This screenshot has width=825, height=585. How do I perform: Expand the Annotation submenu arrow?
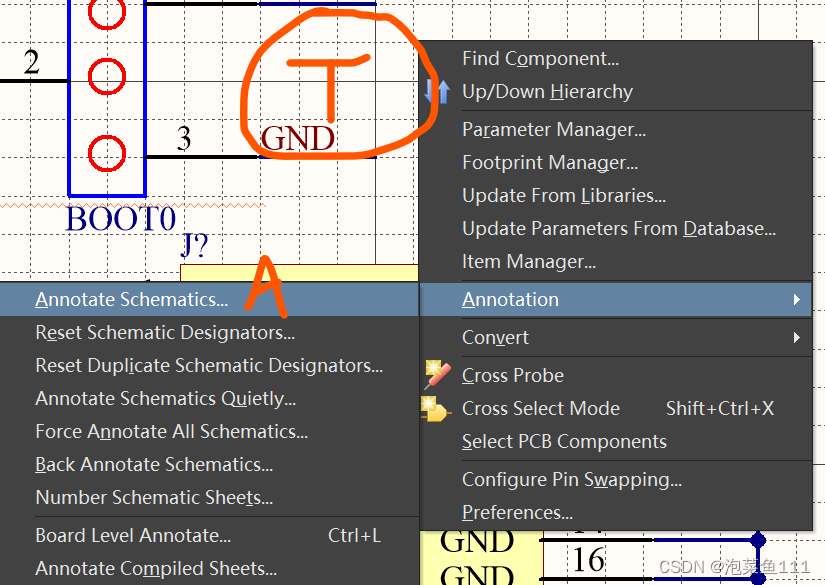coord(797,299)
